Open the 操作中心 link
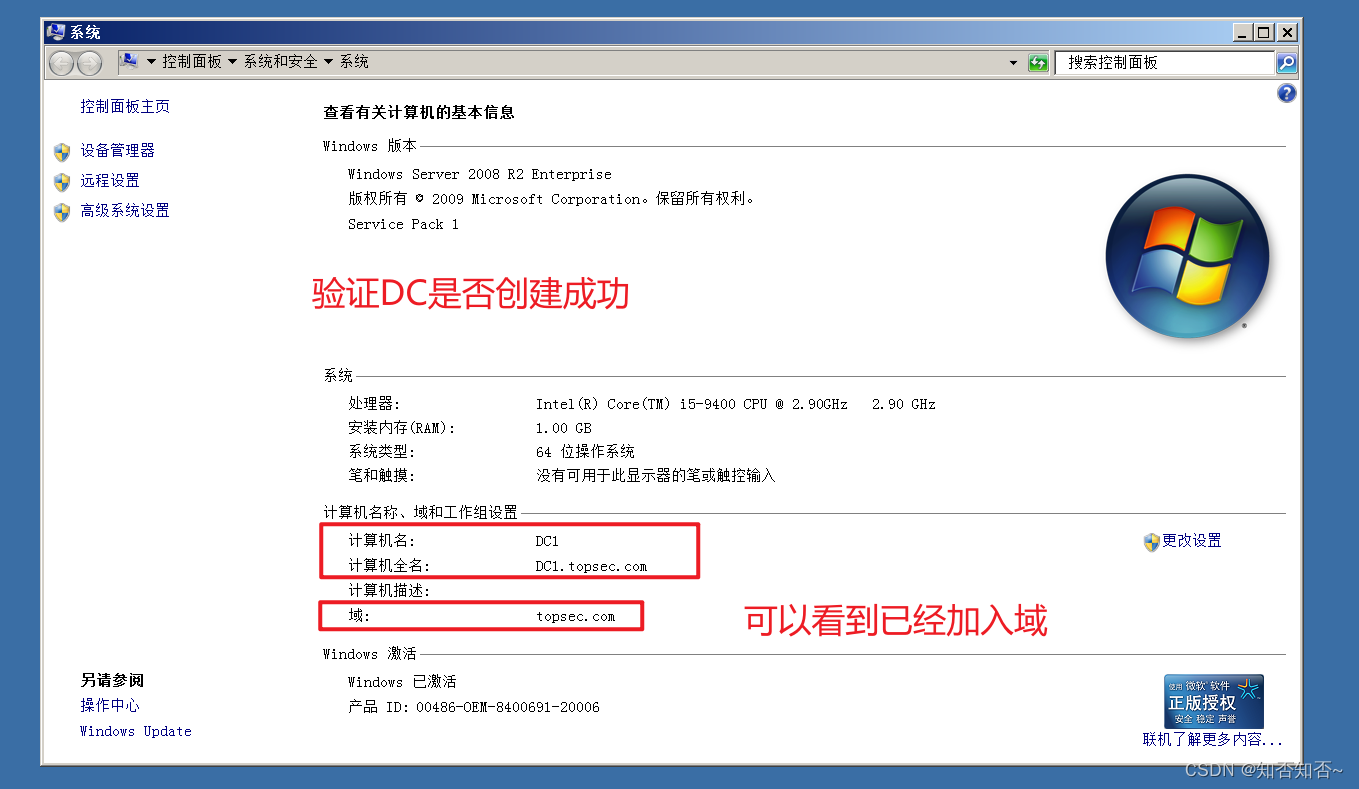 [x=110, y=705]
